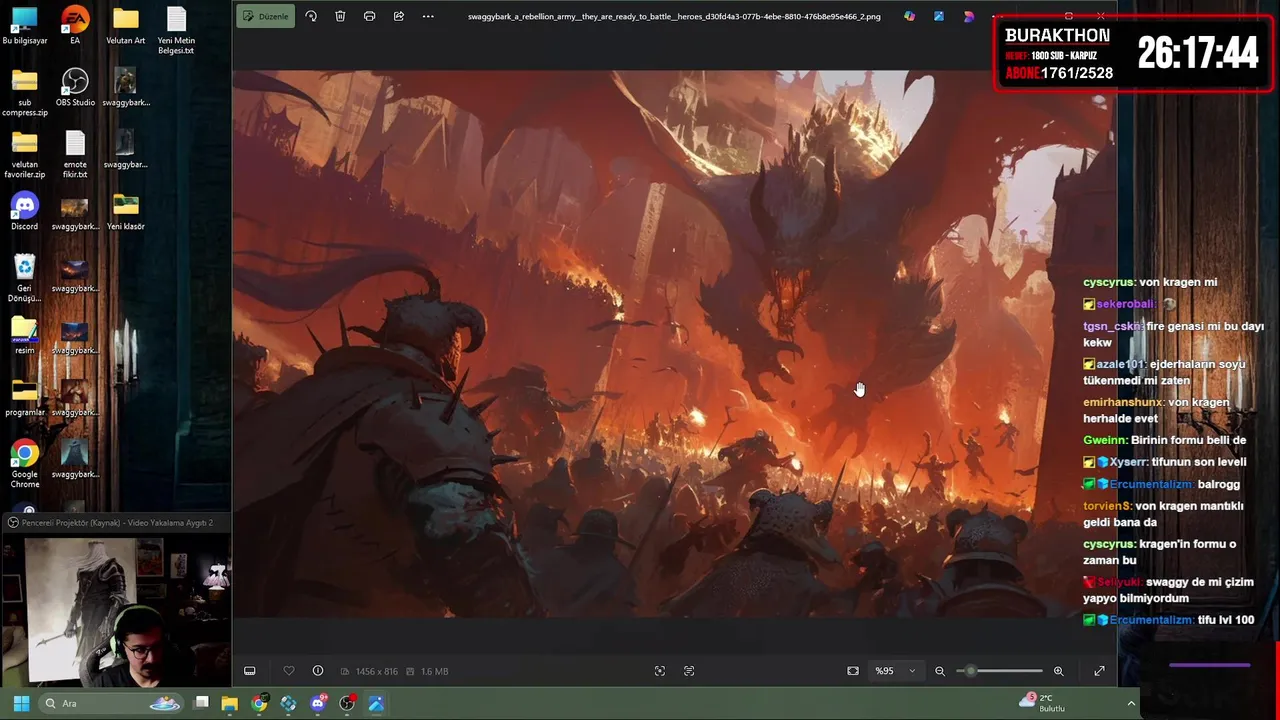Open the purple Clipchamp icon in title bar
This screenshot has height=720, width=1280.
[969, 16]
